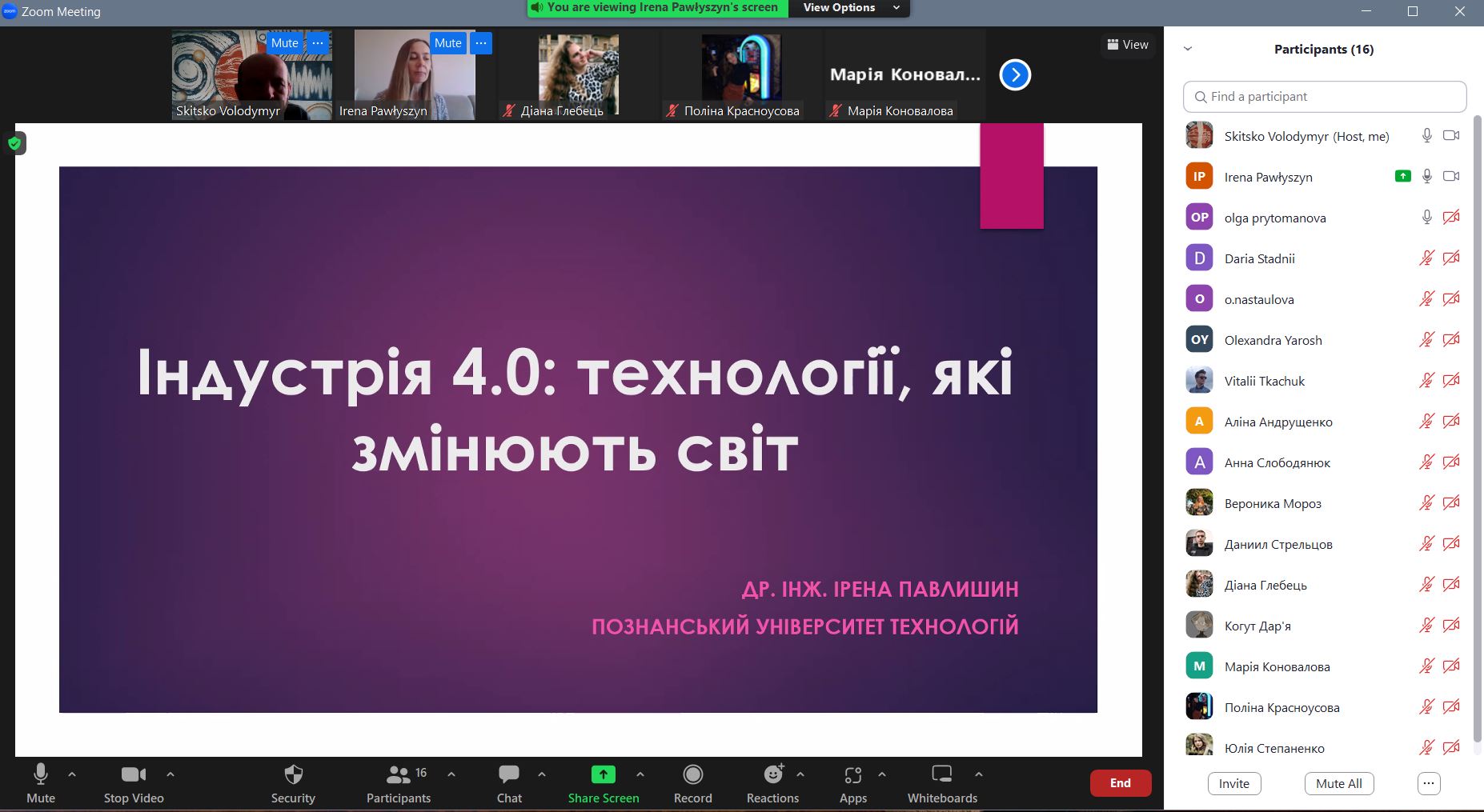Open the Apps icon

click(x=852, y=774)
